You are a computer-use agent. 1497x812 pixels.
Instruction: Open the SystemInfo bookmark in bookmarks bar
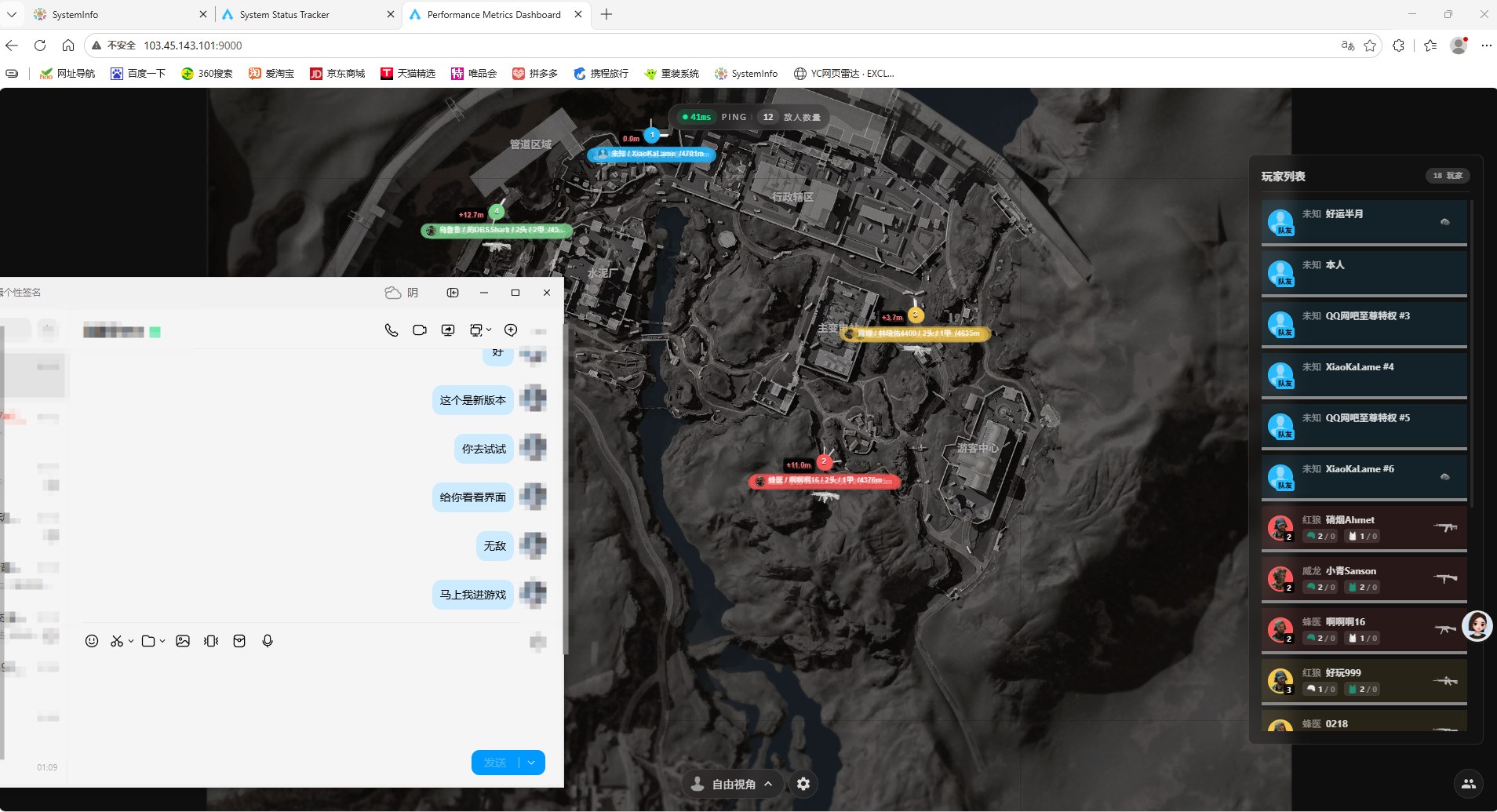click(x=746, y=74)
